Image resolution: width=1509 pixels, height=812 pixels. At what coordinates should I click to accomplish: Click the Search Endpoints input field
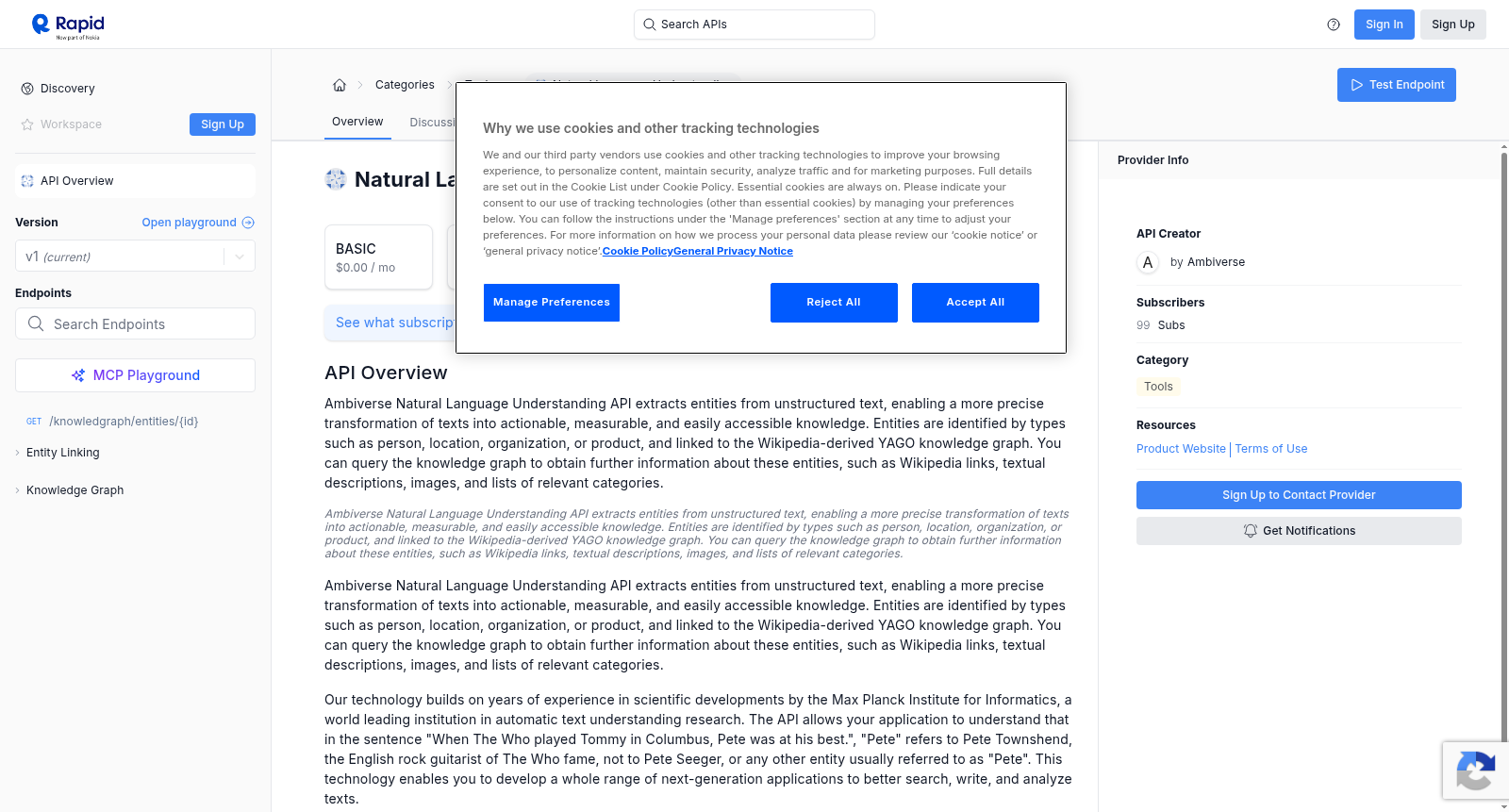pos(135,323)
